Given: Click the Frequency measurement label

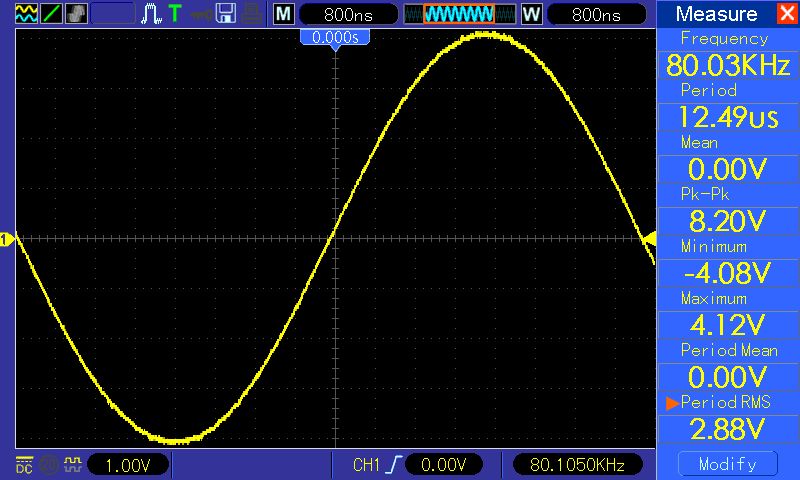Looking at the screenshot, I should point(724,39).
